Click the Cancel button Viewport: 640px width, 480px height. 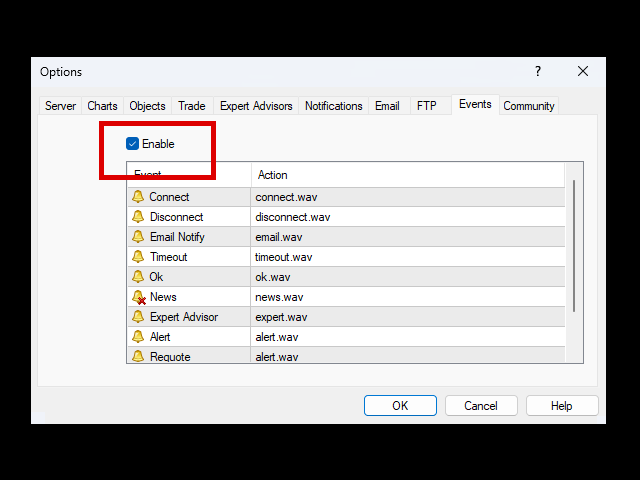pyautogui.click(x=481, y=406)
